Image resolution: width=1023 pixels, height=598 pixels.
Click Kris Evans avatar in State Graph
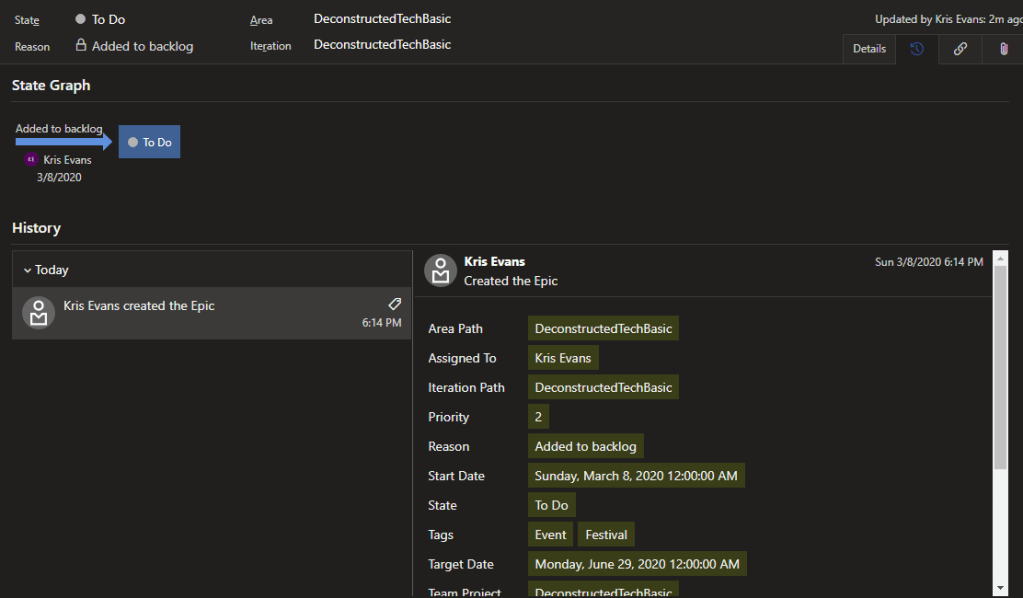point(31,160)
